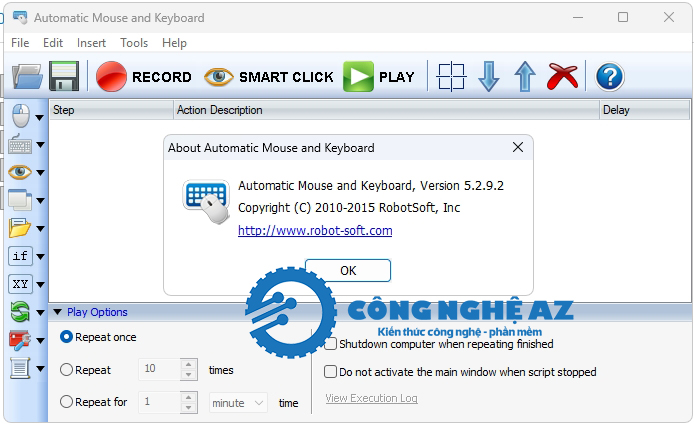Click OK in the About dialog
The height and width of the screenshot is (425, 694).
coord(348,270)
